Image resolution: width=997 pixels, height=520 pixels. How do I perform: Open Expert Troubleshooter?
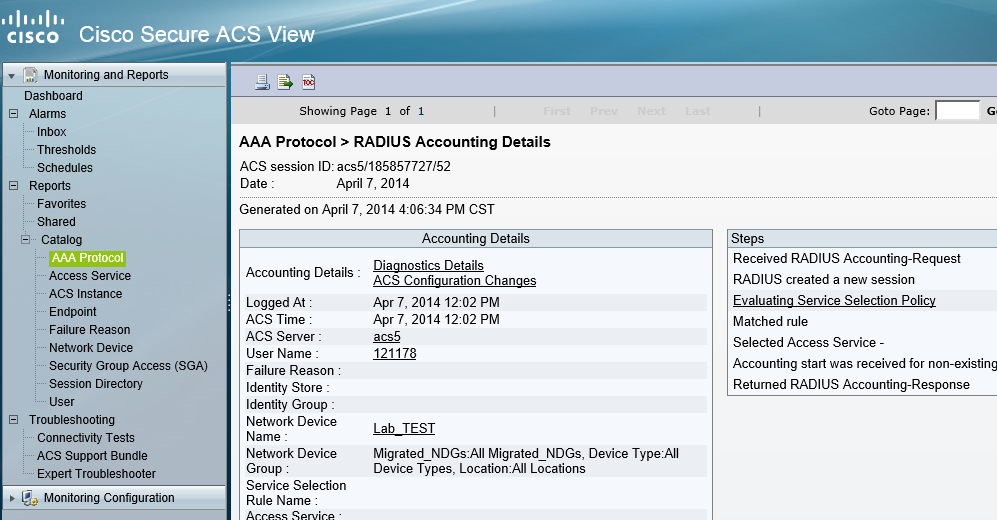pos(96,474)
